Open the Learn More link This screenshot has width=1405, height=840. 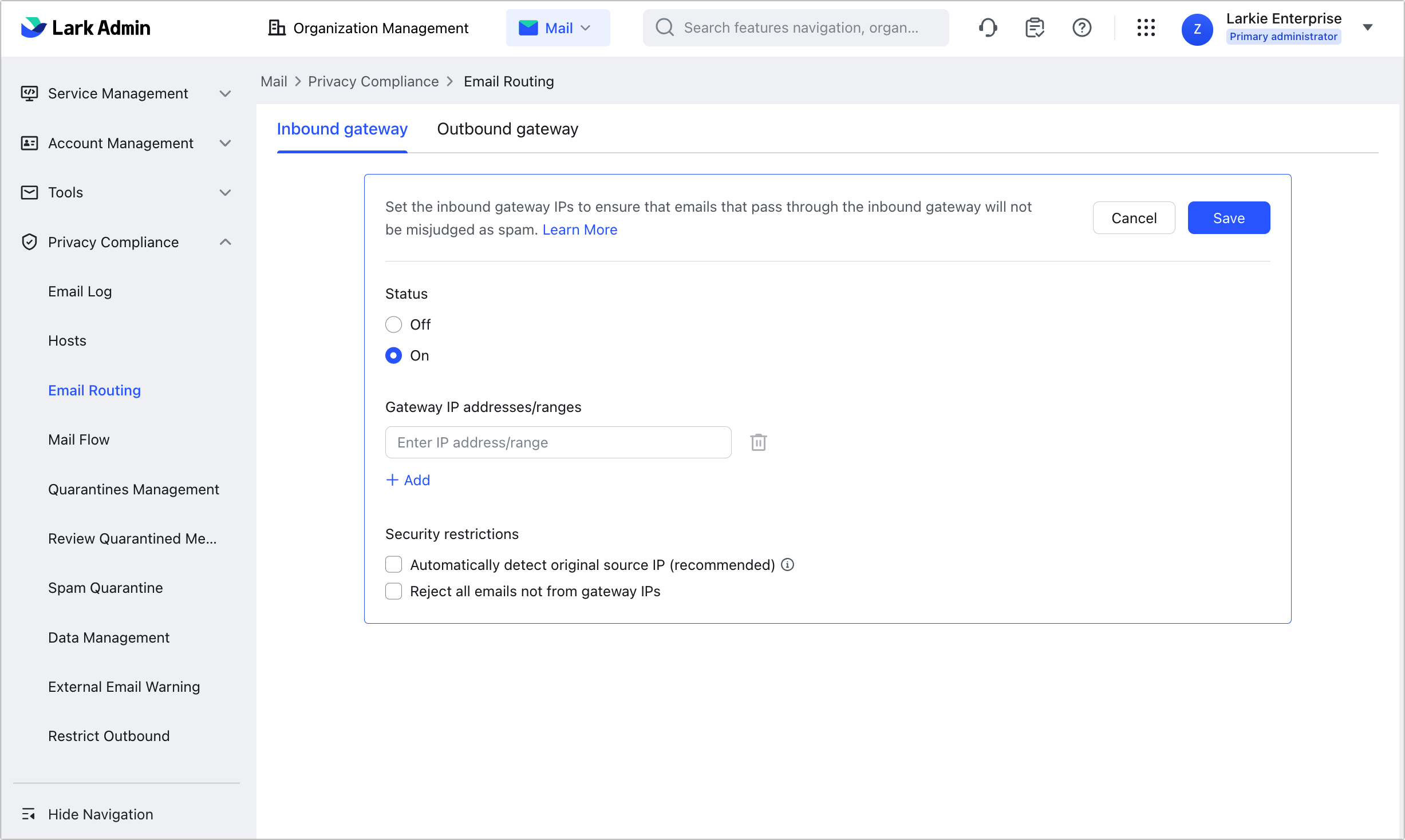tap(580, 229)
